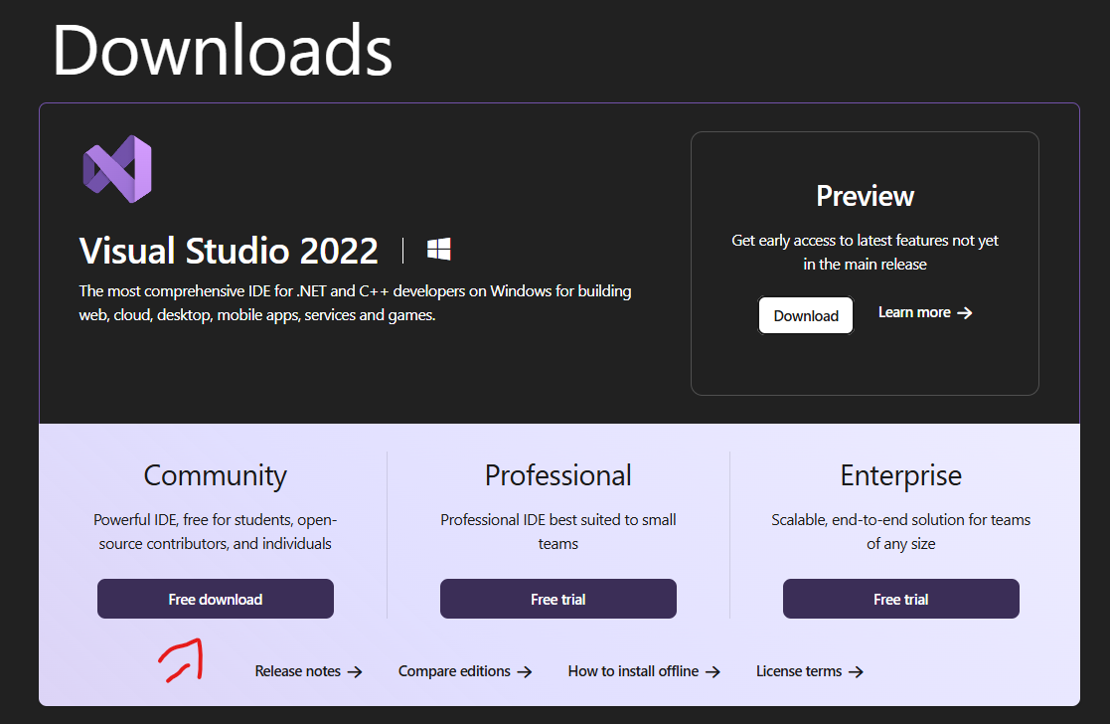The image size is (1110, 724).
Task: Click the Downloads page title
Action: click(x=222, y=50)
